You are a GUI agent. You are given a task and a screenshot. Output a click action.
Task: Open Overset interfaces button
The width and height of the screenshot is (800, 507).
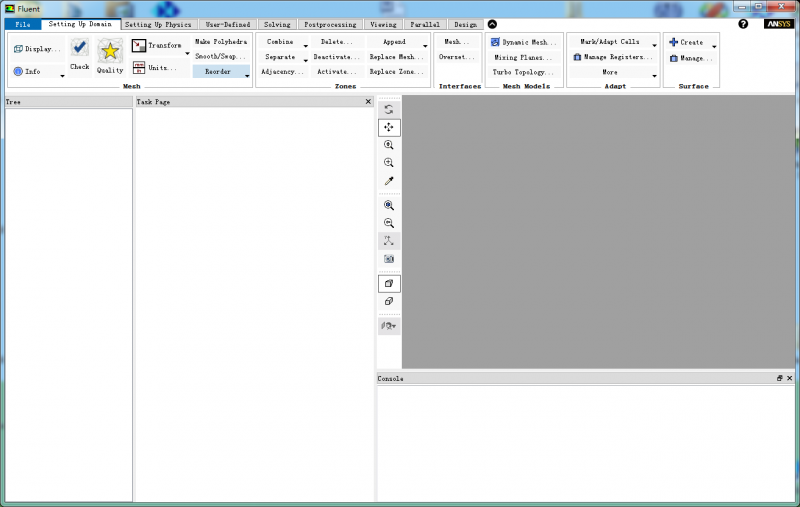pos(457,57)
